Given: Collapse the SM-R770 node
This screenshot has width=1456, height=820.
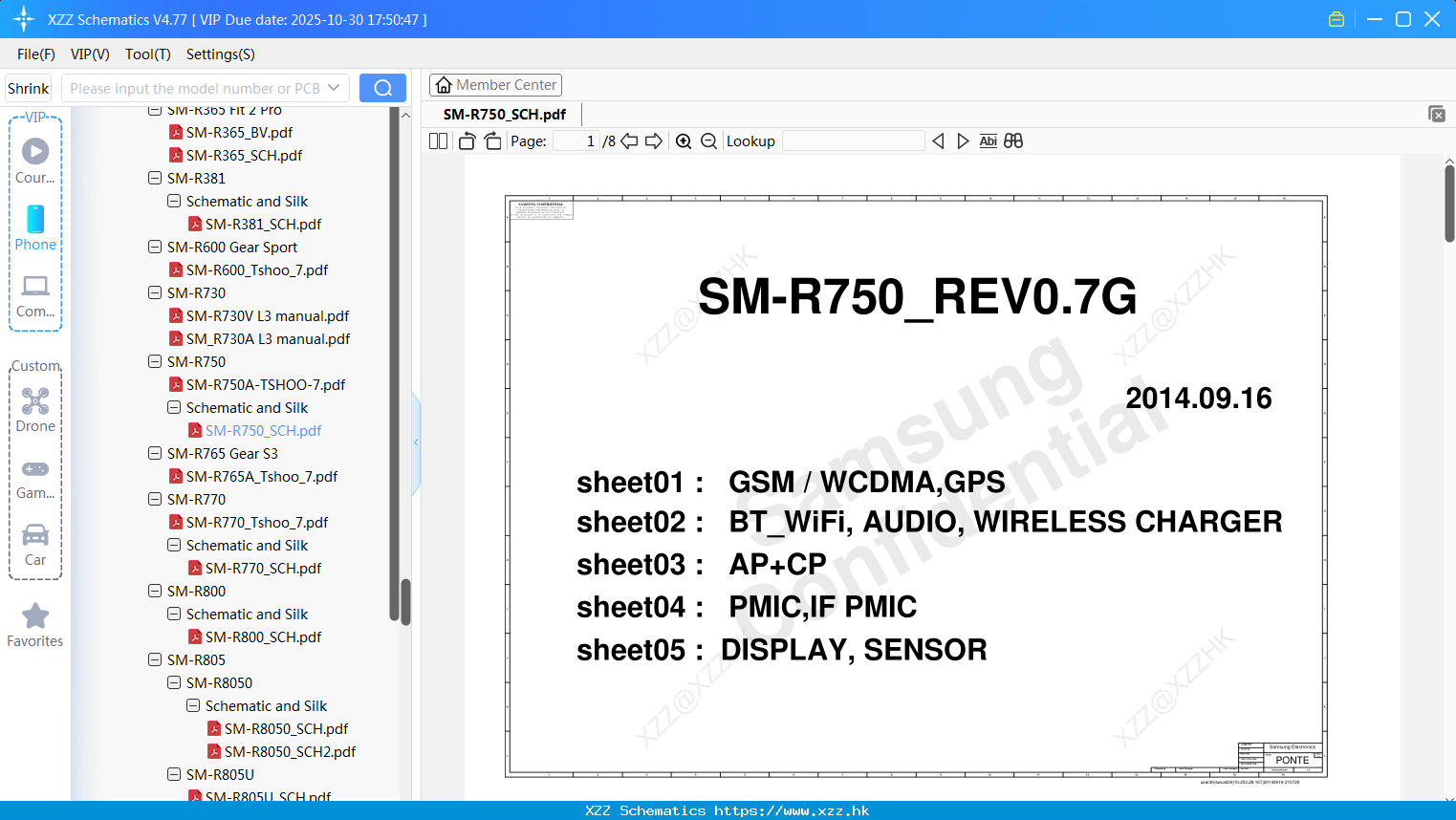Looking at the screenshot, I should click(x=155, y=499).
